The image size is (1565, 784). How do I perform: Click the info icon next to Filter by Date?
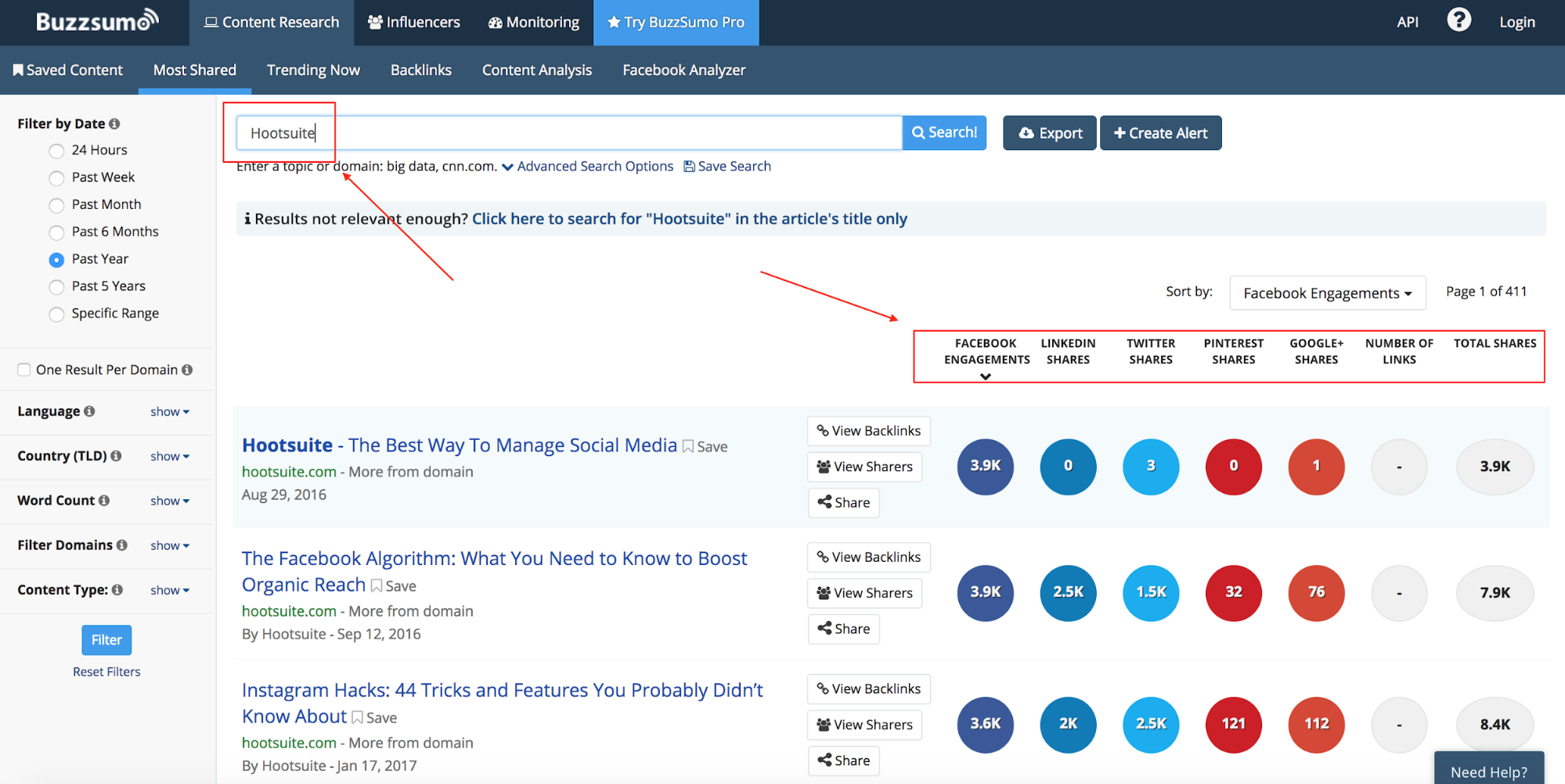[x=114, y=124]
